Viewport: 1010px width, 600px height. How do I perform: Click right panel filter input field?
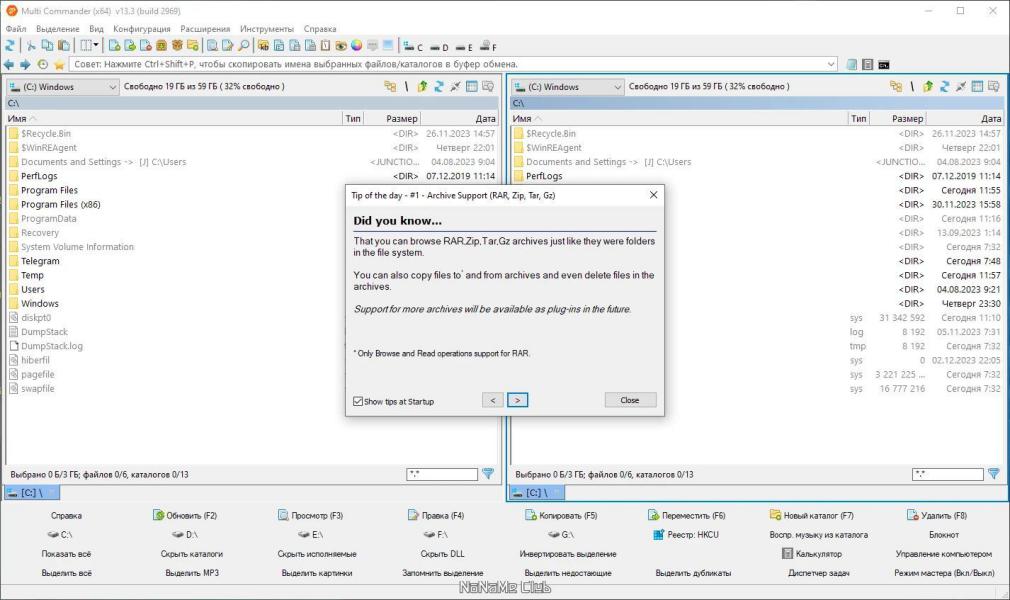click(948, 474)
